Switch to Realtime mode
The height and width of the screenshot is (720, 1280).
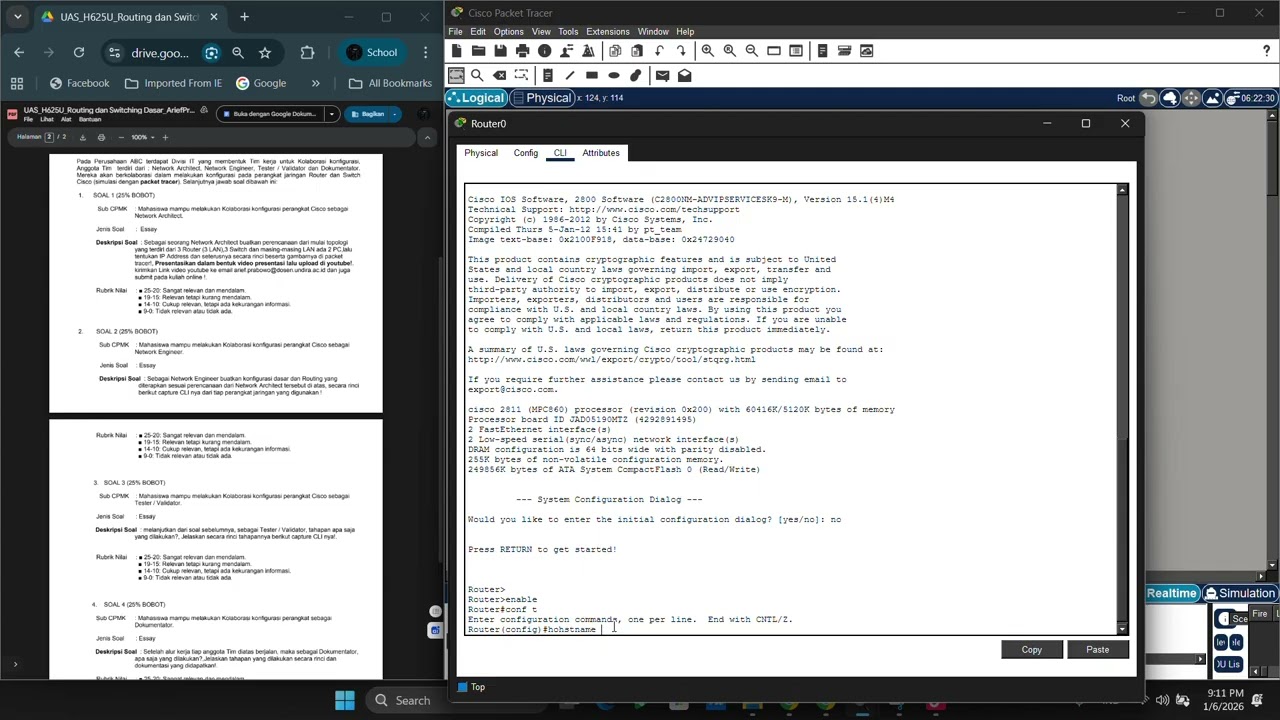coord(1171,593)
